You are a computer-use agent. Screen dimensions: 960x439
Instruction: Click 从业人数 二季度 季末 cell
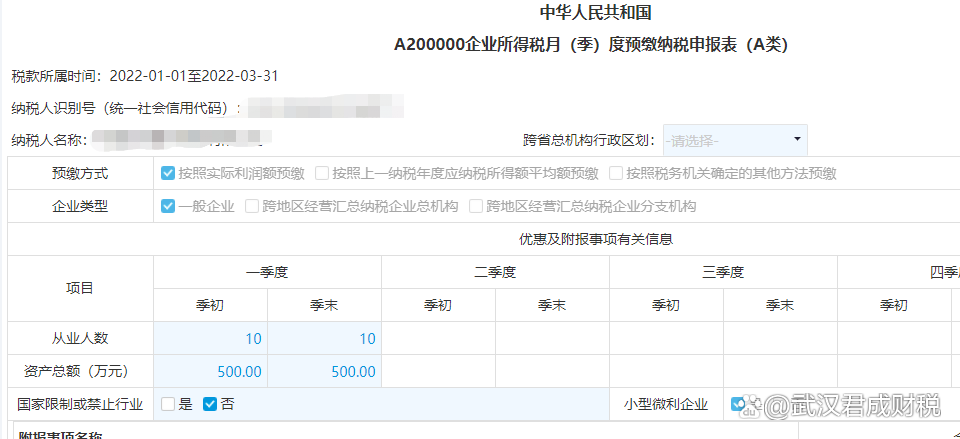pos(552,338)
